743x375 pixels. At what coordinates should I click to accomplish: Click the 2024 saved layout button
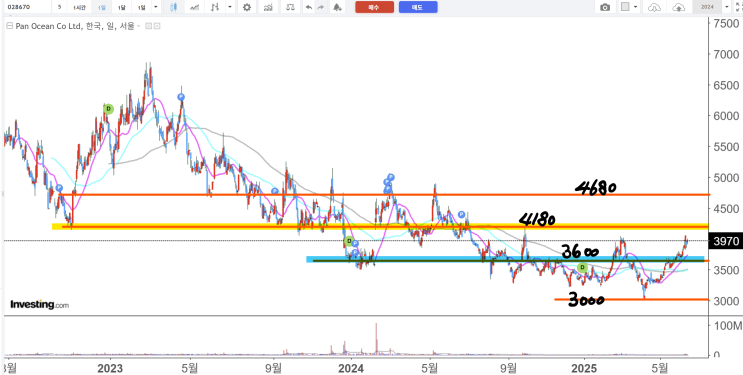tap(707, 7)
